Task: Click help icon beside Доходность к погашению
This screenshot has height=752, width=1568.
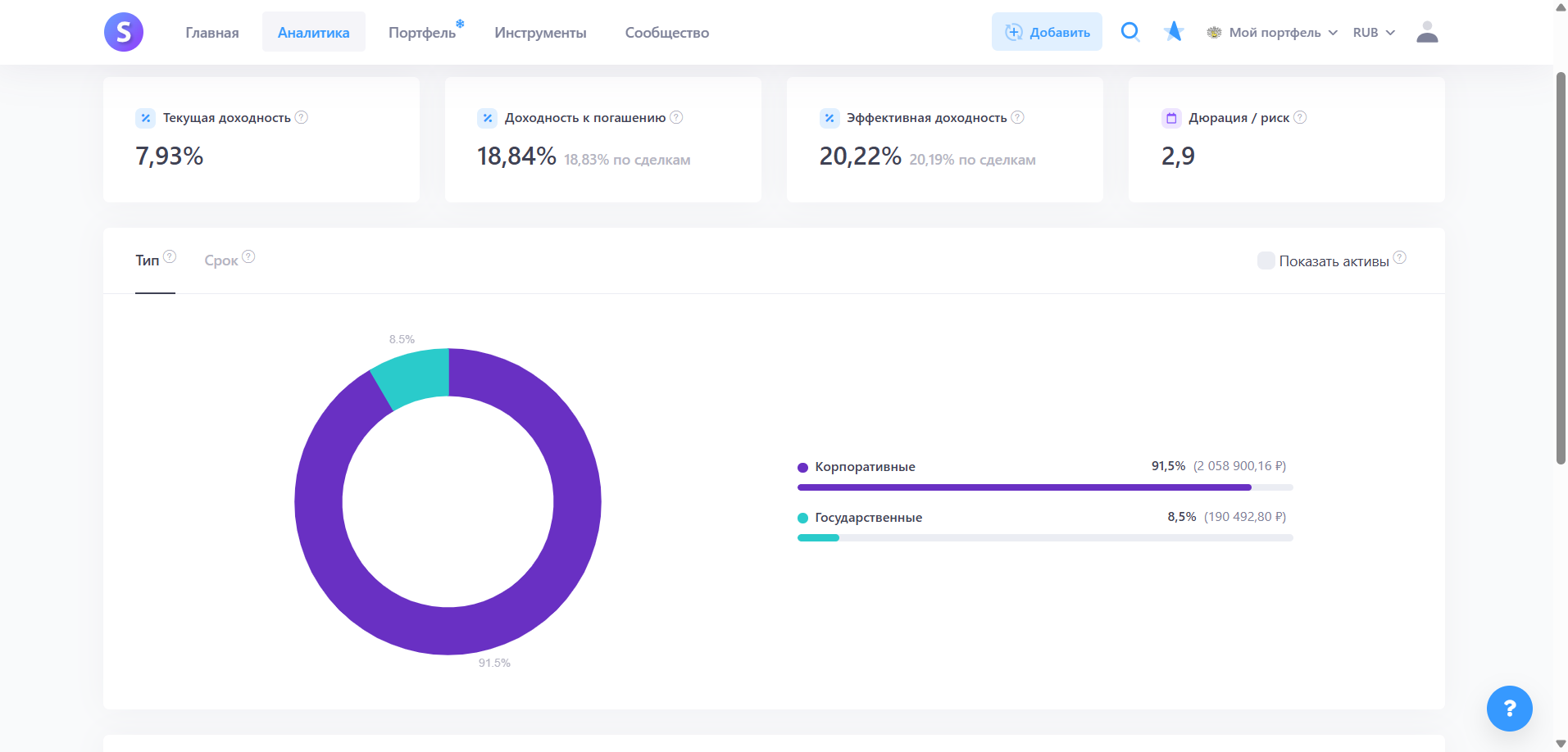Action: pos(676,117)
